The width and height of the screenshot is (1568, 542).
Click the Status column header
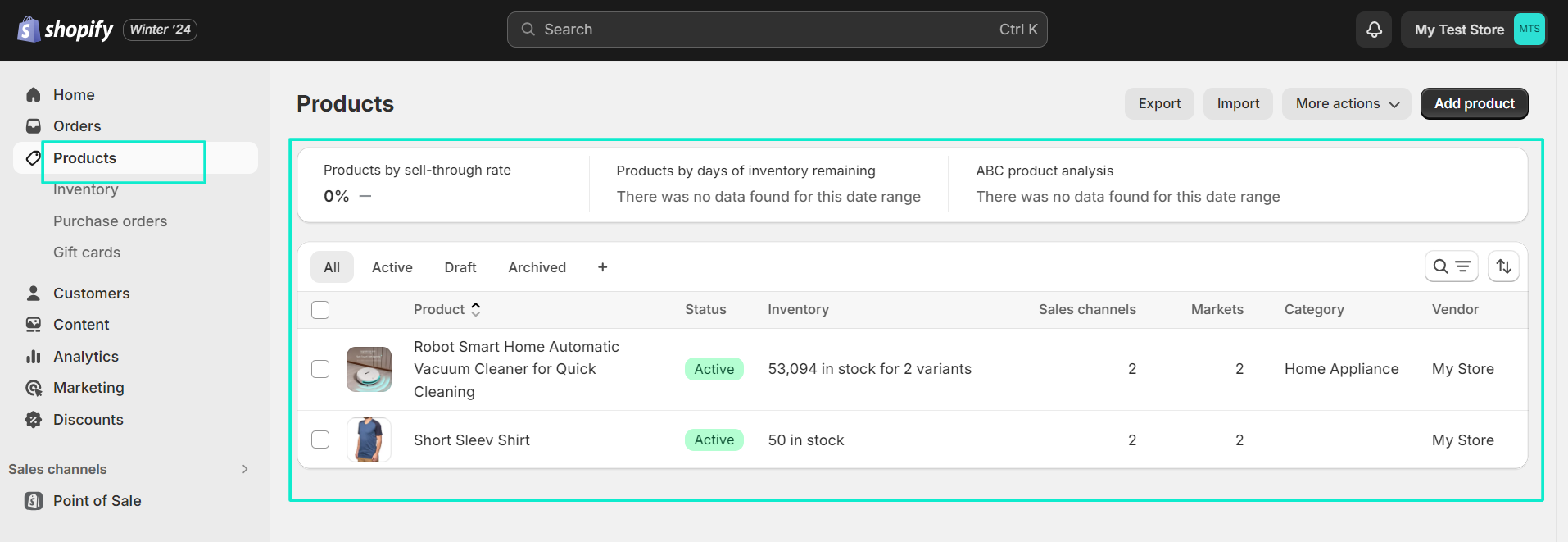[705, 309]
